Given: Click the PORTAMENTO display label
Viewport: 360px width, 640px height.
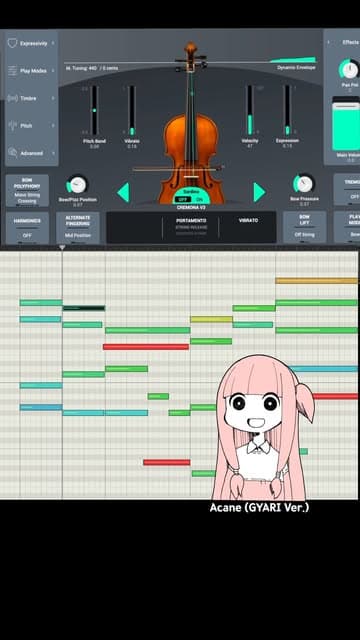Looking at the screenshot, I should [x=191, y=220].
